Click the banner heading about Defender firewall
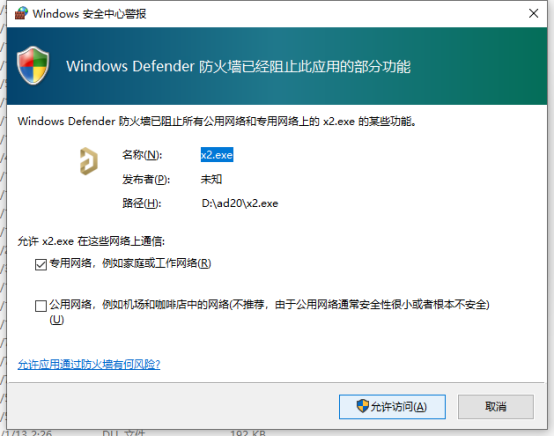The width and height of the screenshot is (554, 436). click(238, 66)
